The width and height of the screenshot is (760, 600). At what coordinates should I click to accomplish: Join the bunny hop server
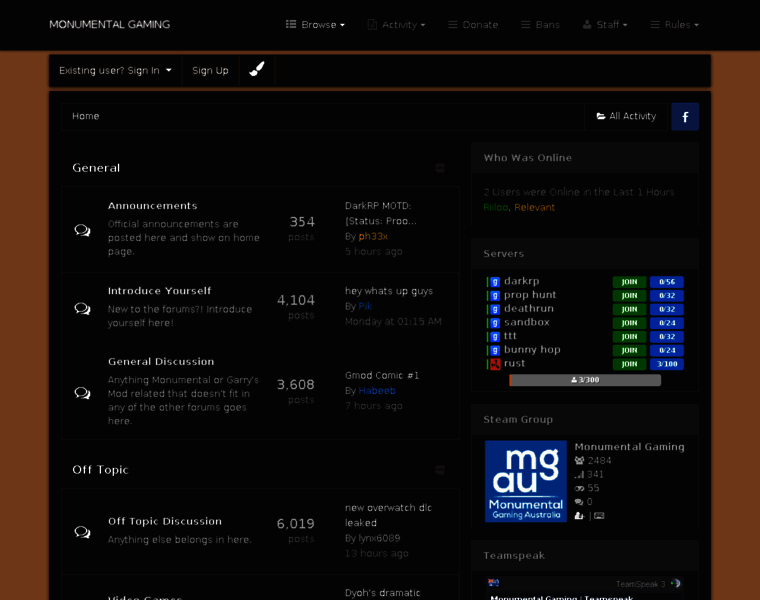tap(629, 350)
